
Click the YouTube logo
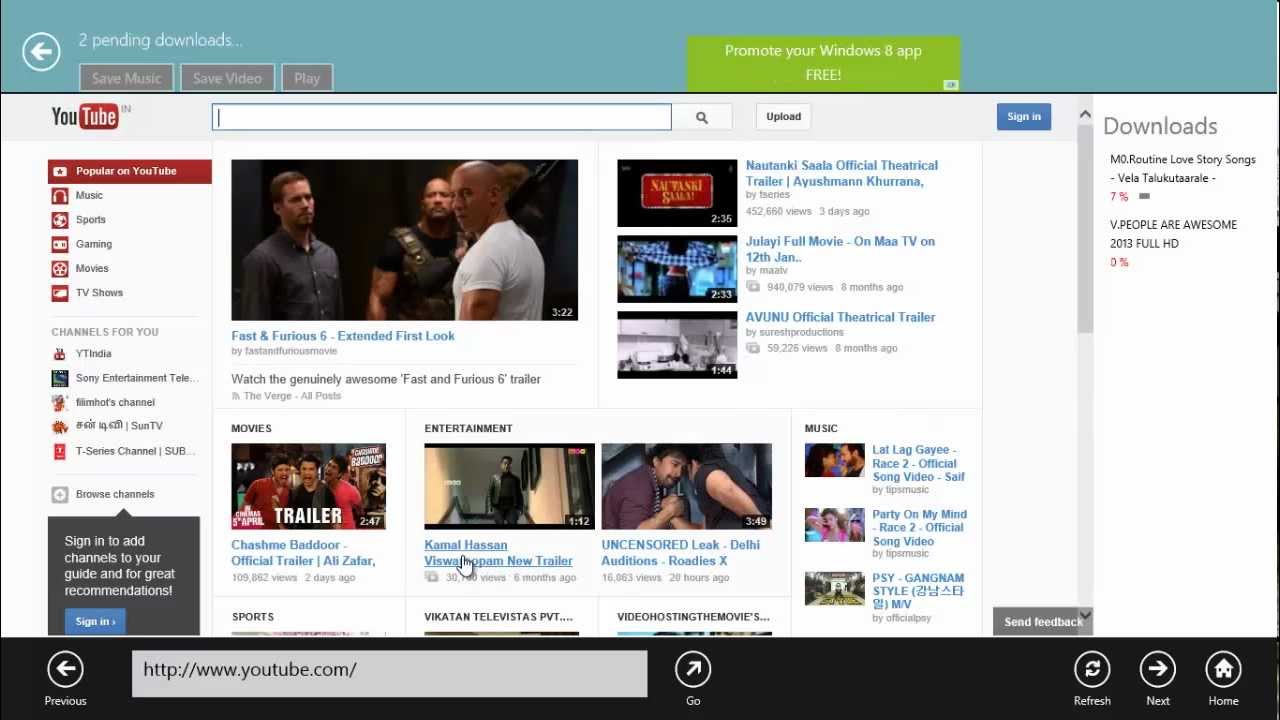coord(85,117)
